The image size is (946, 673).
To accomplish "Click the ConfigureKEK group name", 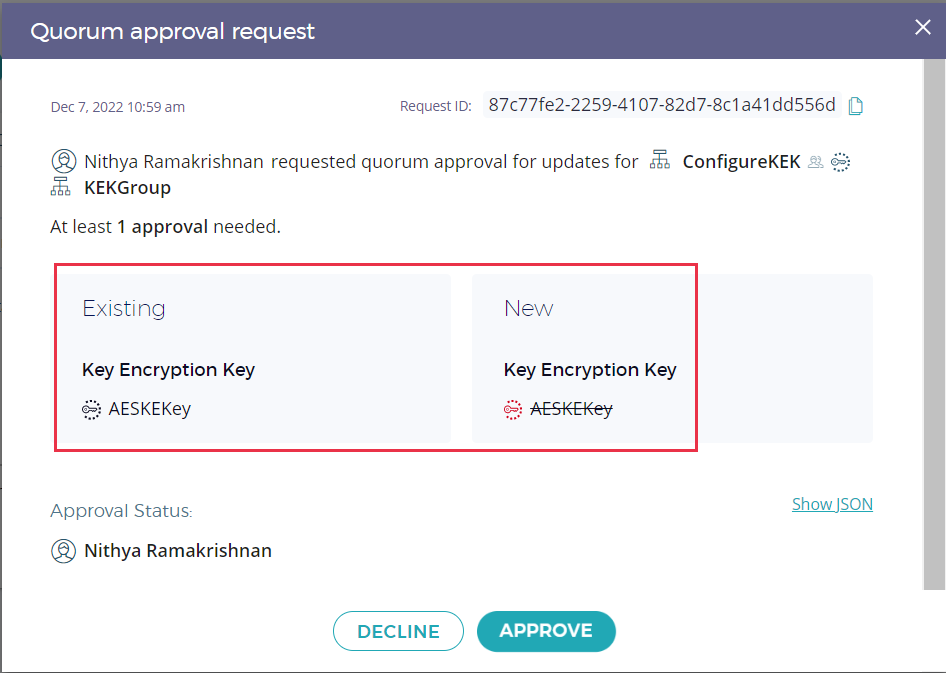I will click(x=741, y=161).
